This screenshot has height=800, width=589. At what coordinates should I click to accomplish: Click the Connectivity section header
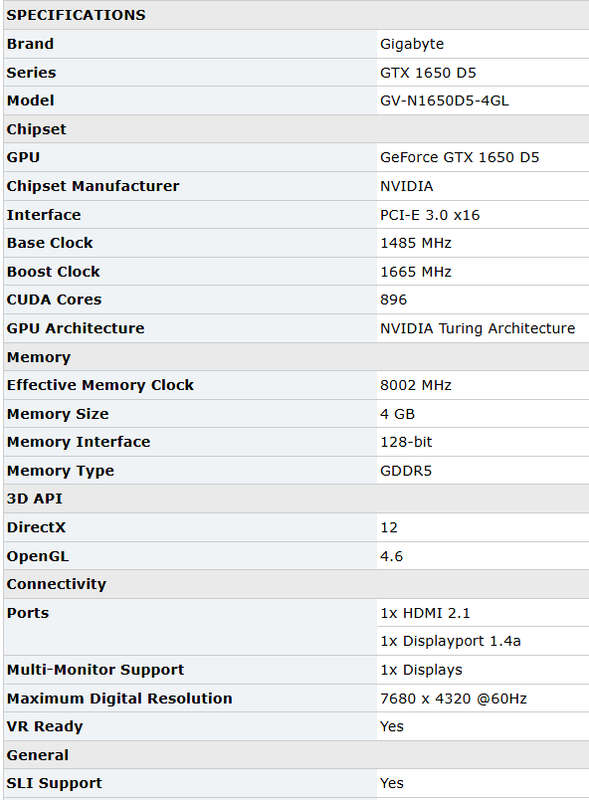point(56,584)
